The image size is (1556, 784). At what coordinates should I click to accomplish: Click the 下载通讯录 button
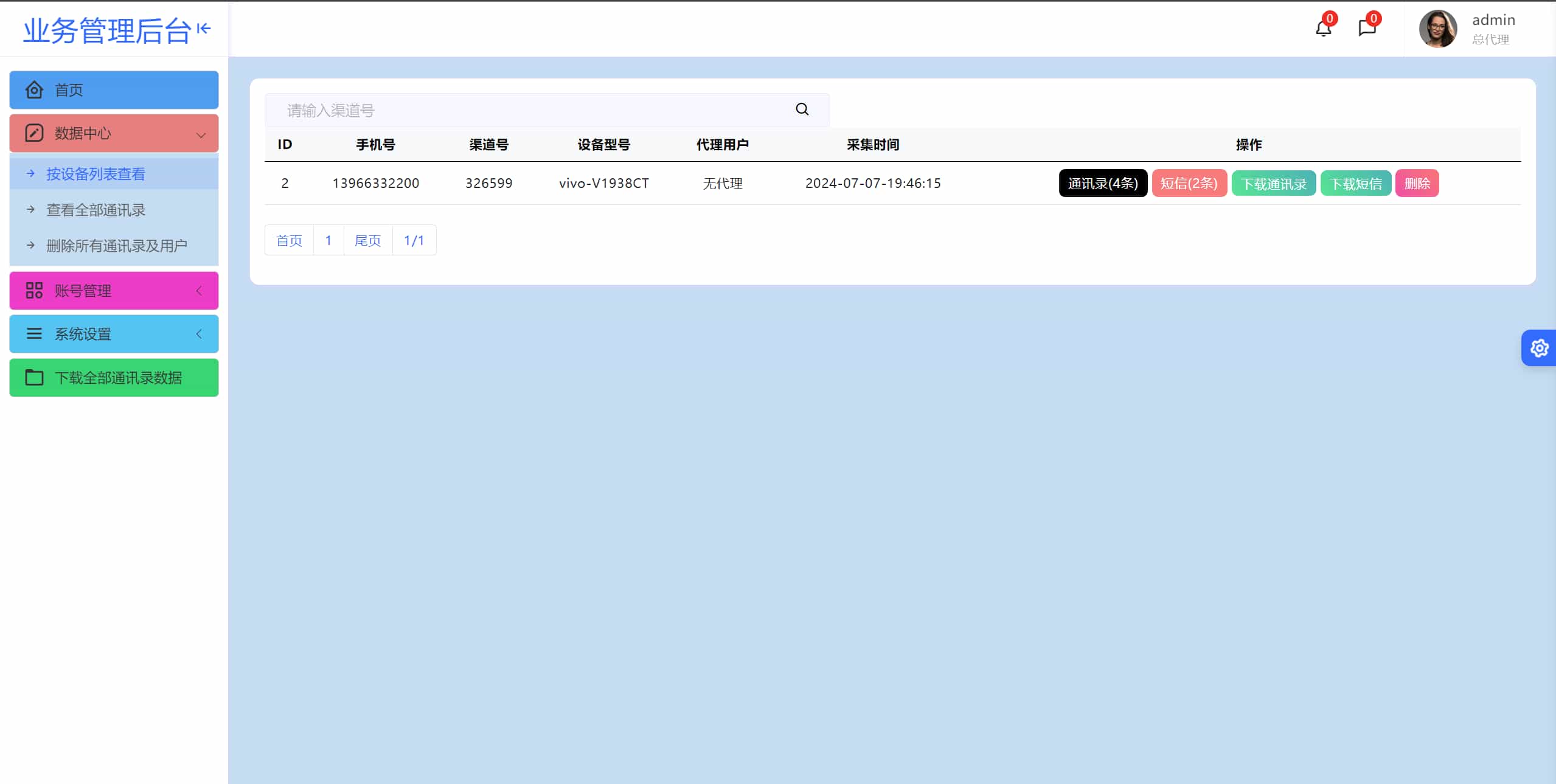(1273, 183)
